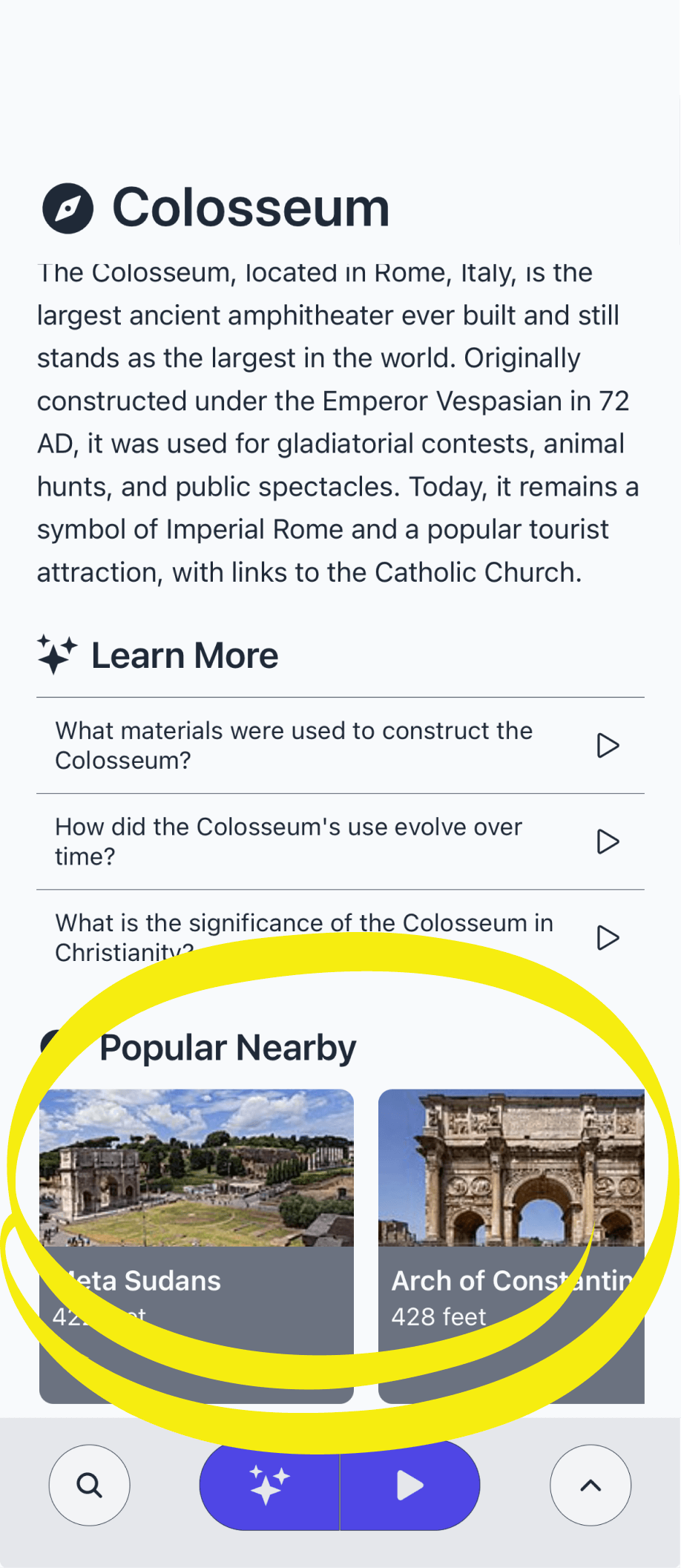Open search with the magnifier button
The image size is (681, 1568).
point(89,1485)
